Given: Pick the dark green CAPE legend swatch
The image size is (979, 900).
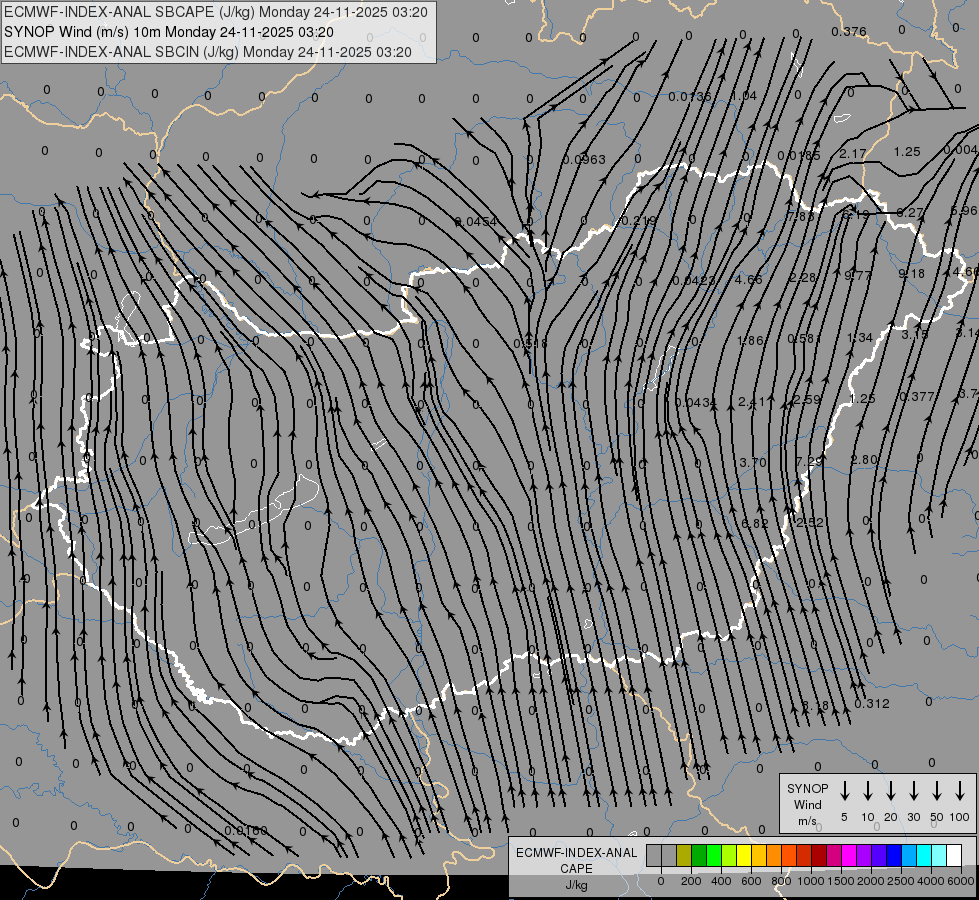Looking at the screenshot, I should click(x=699, y=856).
